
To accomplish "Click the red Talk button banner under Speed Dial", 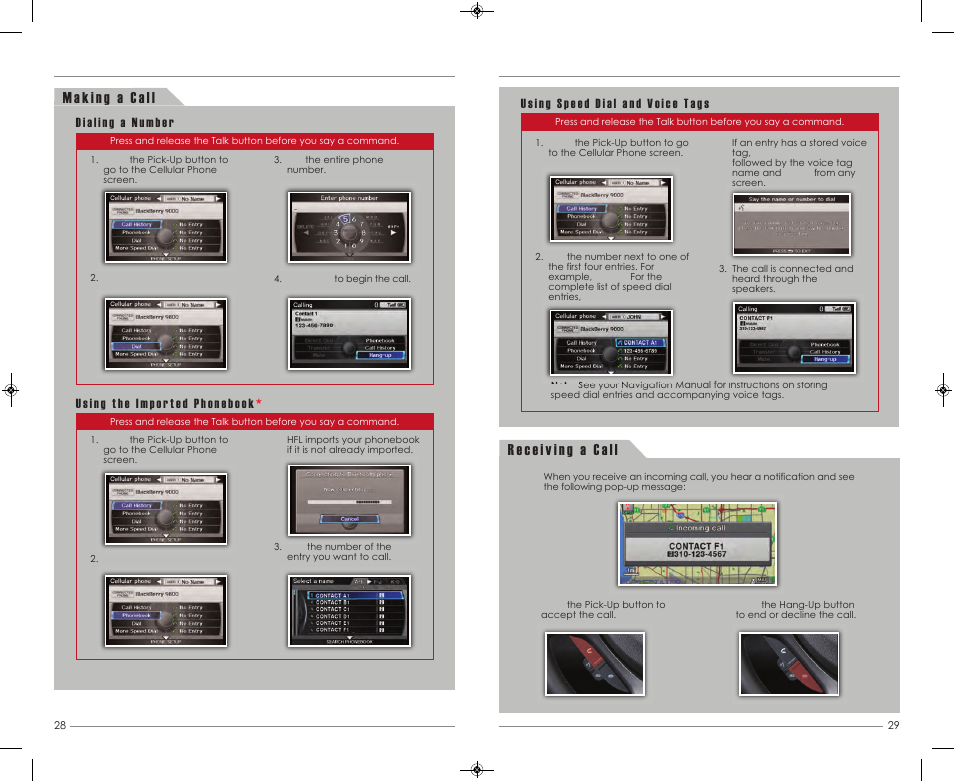I will [700, 122].
